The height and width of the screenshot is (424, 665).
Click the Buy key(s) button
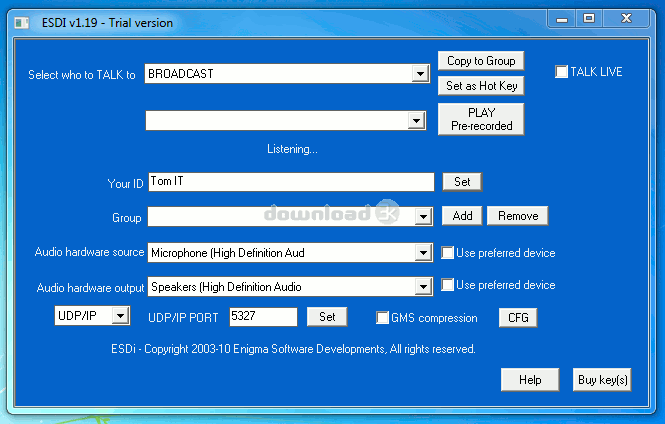pyautogui.click(x=602, y=379)
